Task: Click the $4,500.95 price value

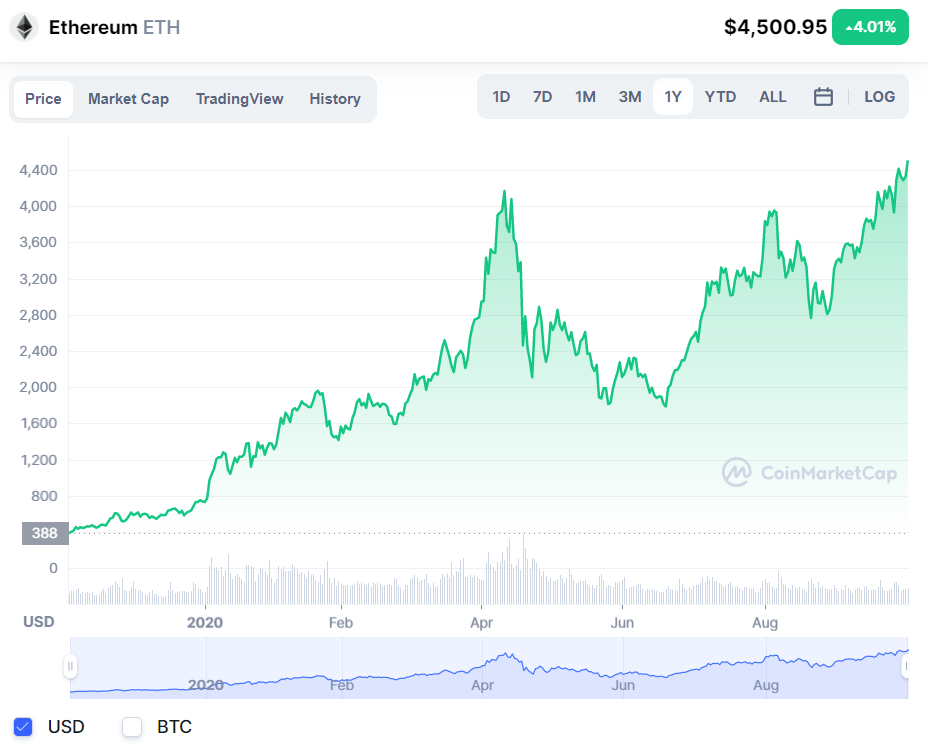Action: 775,27
